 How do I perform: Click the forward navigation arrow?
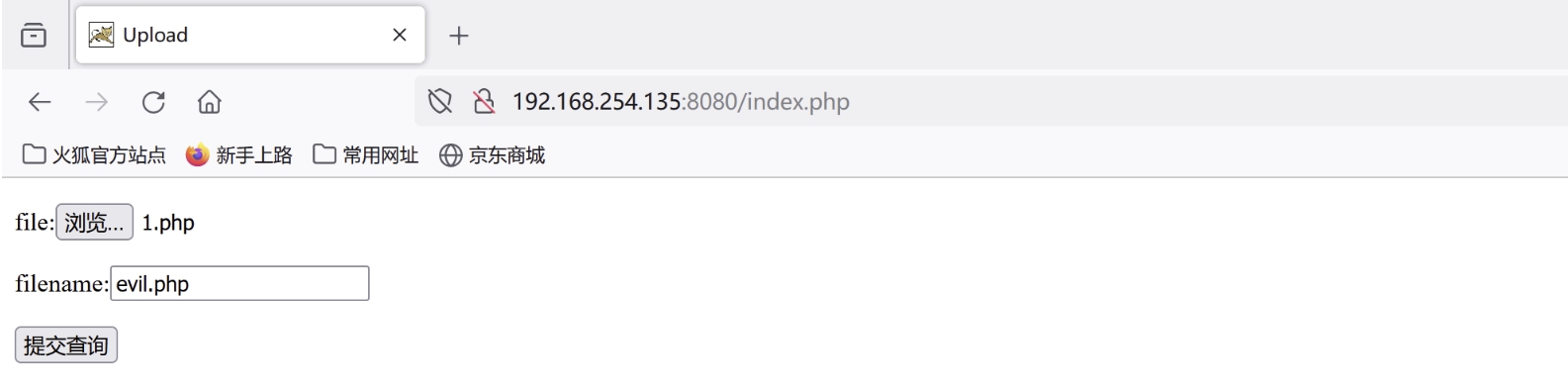pyautogui.click(x=97, y=102)
